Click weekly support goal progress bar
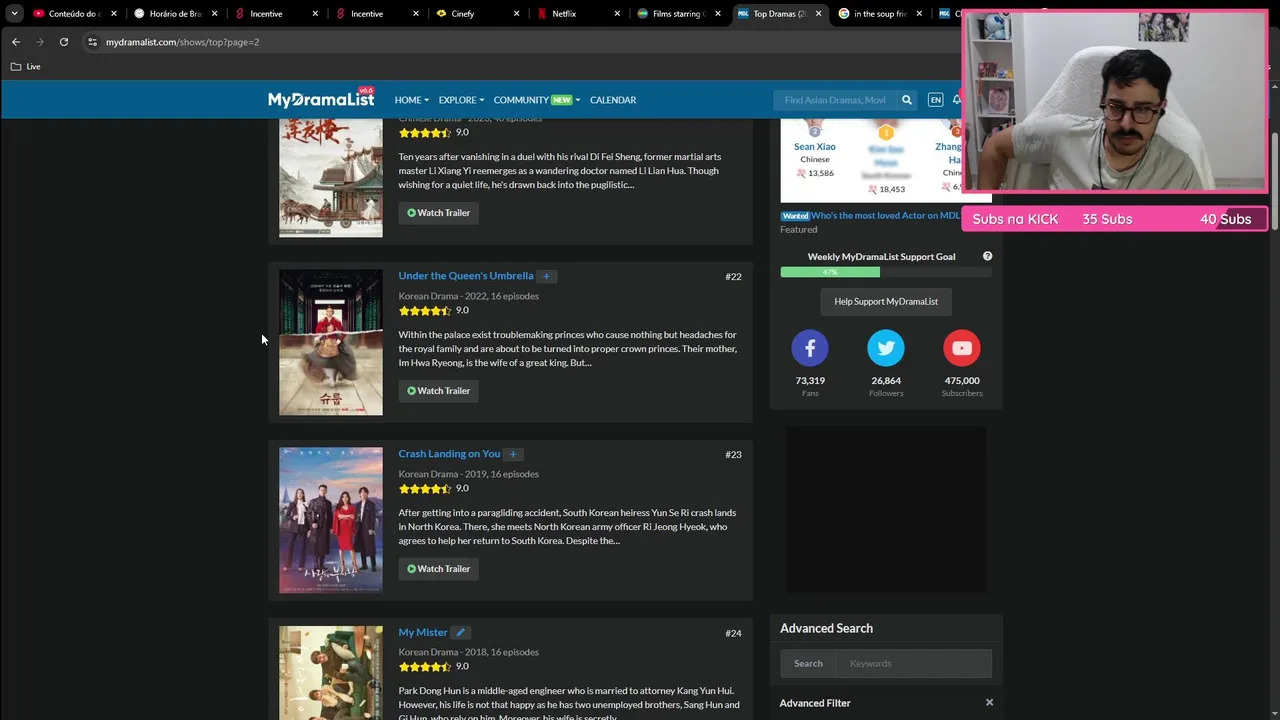The width and height of the screenshot is (1280, 720). click(886, 272)
